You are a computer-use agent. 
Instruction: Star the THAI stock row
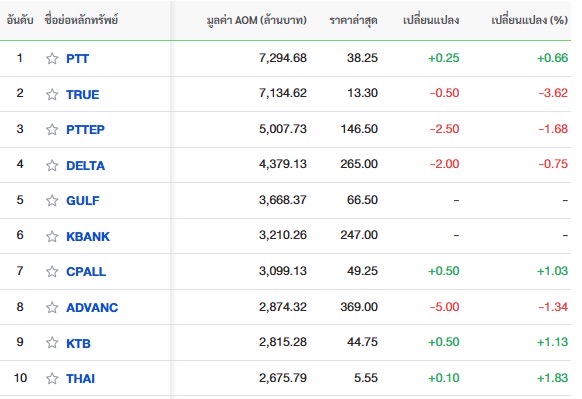click(52, 378)
